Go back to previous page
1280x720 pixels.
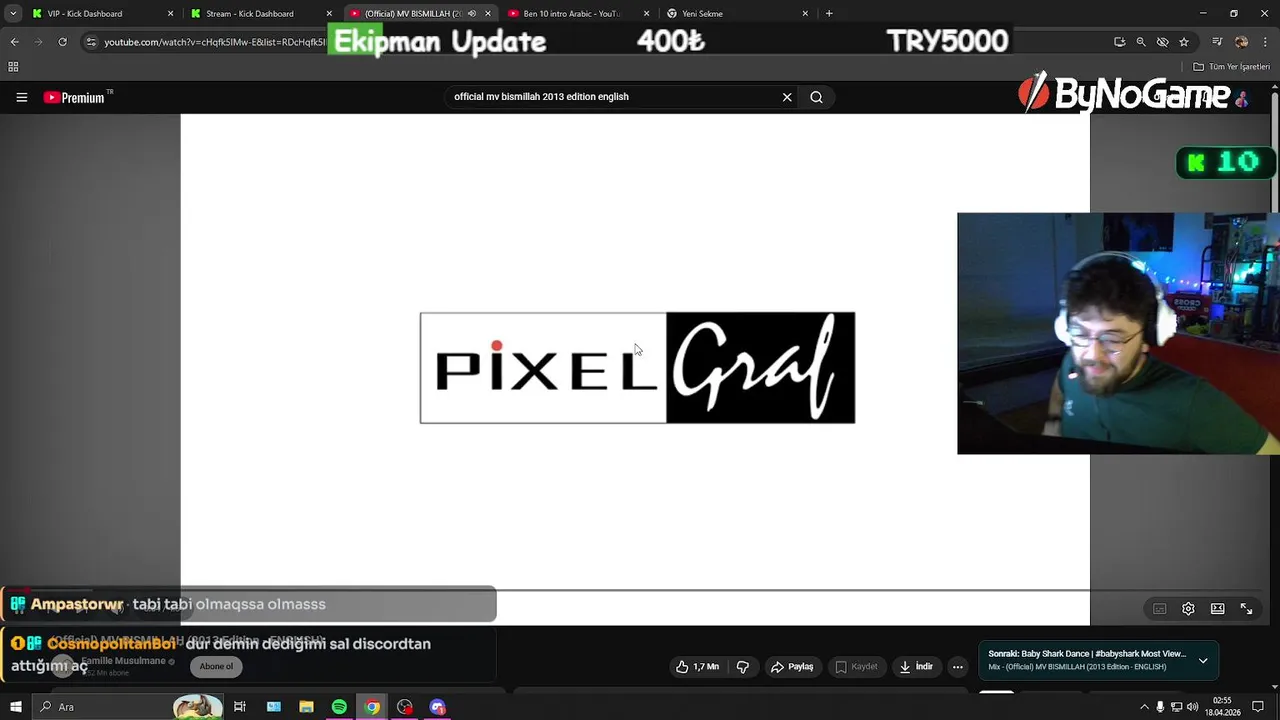14,42
